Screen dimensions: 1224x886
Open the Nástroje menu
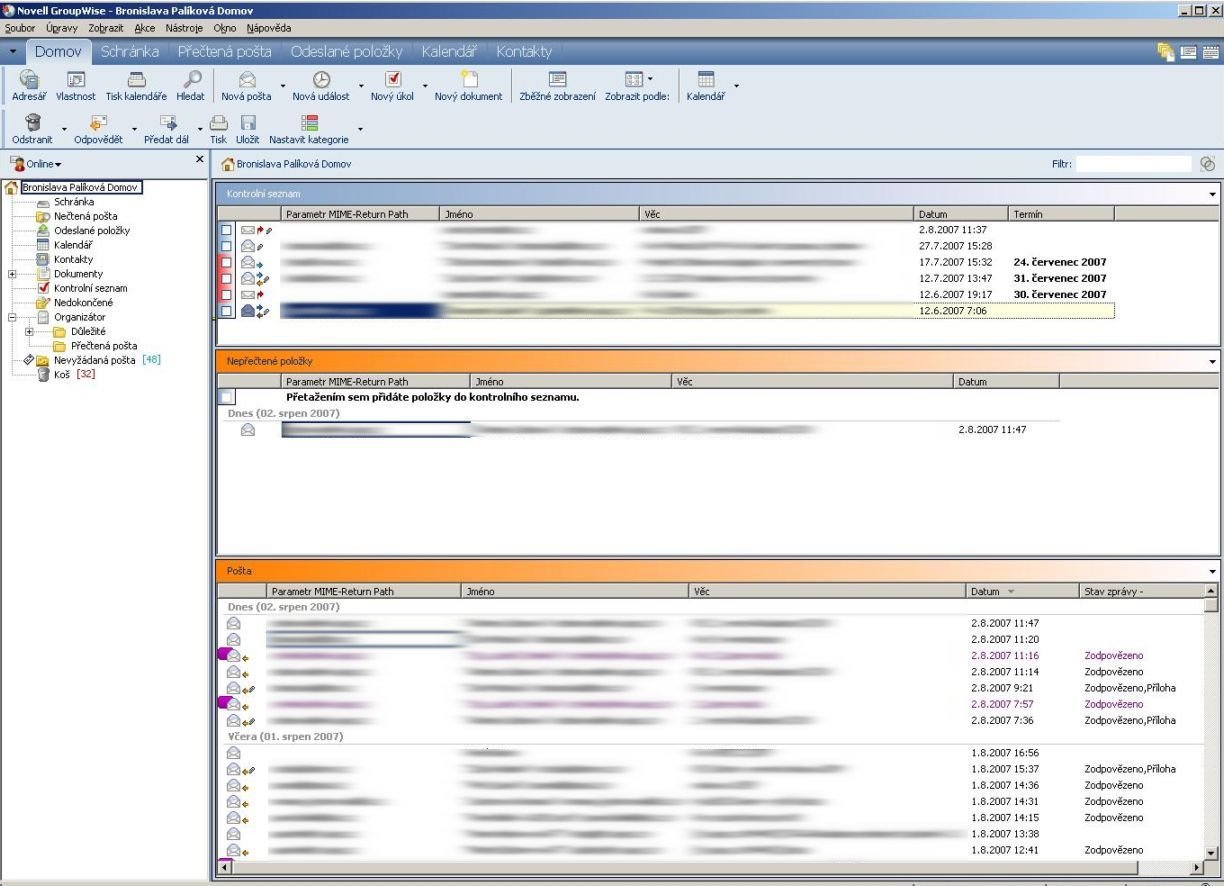point(184,27)
